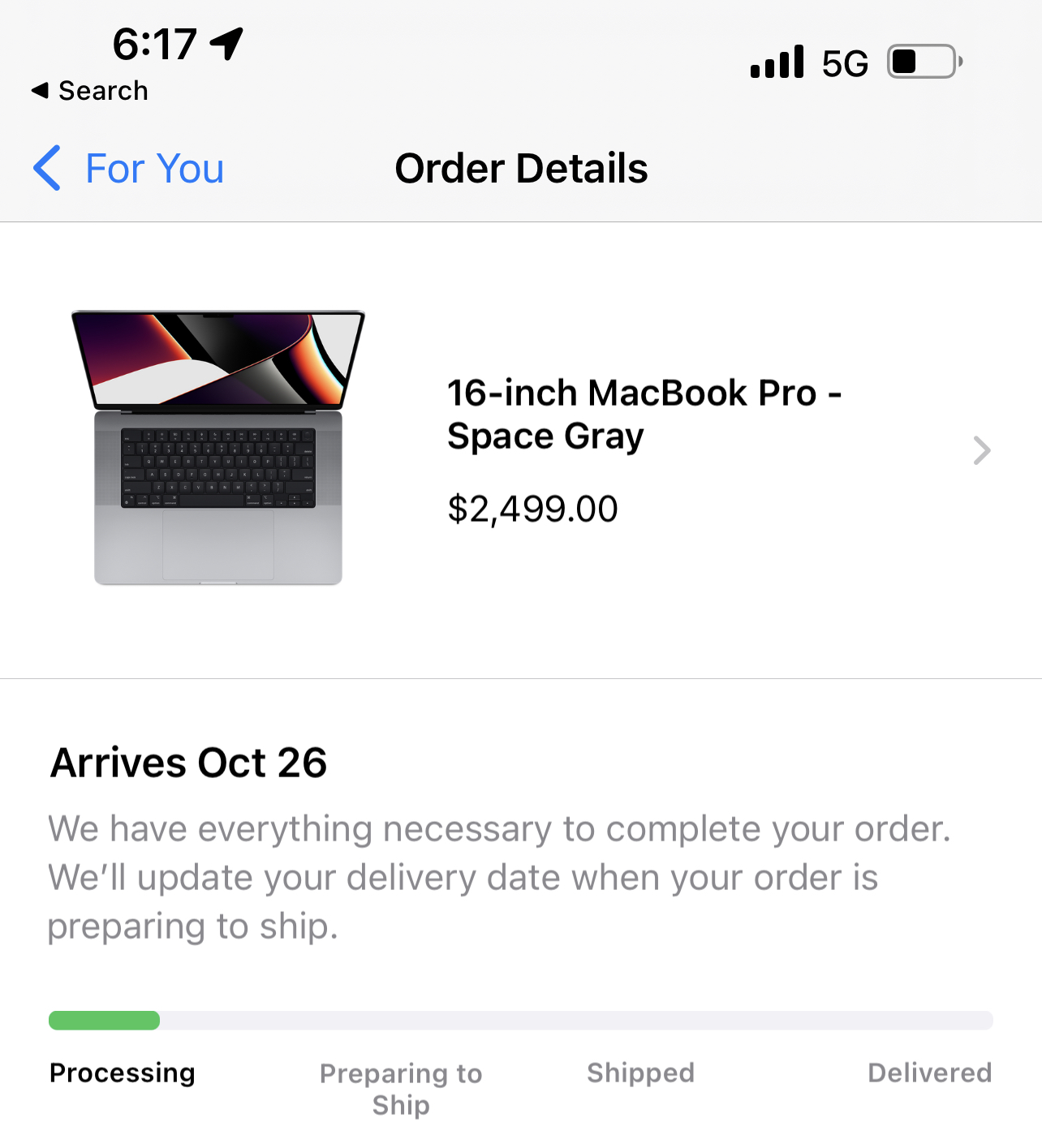Click the unfilled gray progress track

576,1021
